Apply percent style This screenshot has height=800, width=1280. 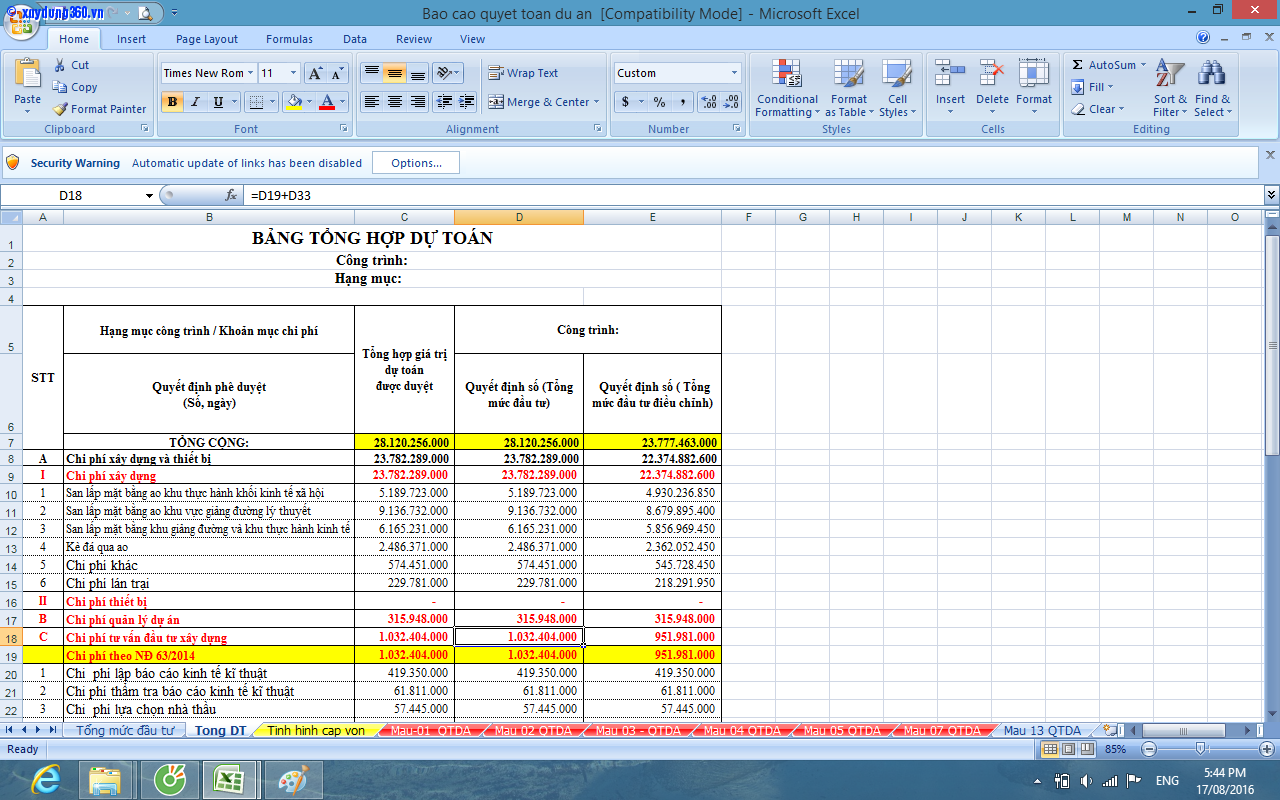coord(659,102)
